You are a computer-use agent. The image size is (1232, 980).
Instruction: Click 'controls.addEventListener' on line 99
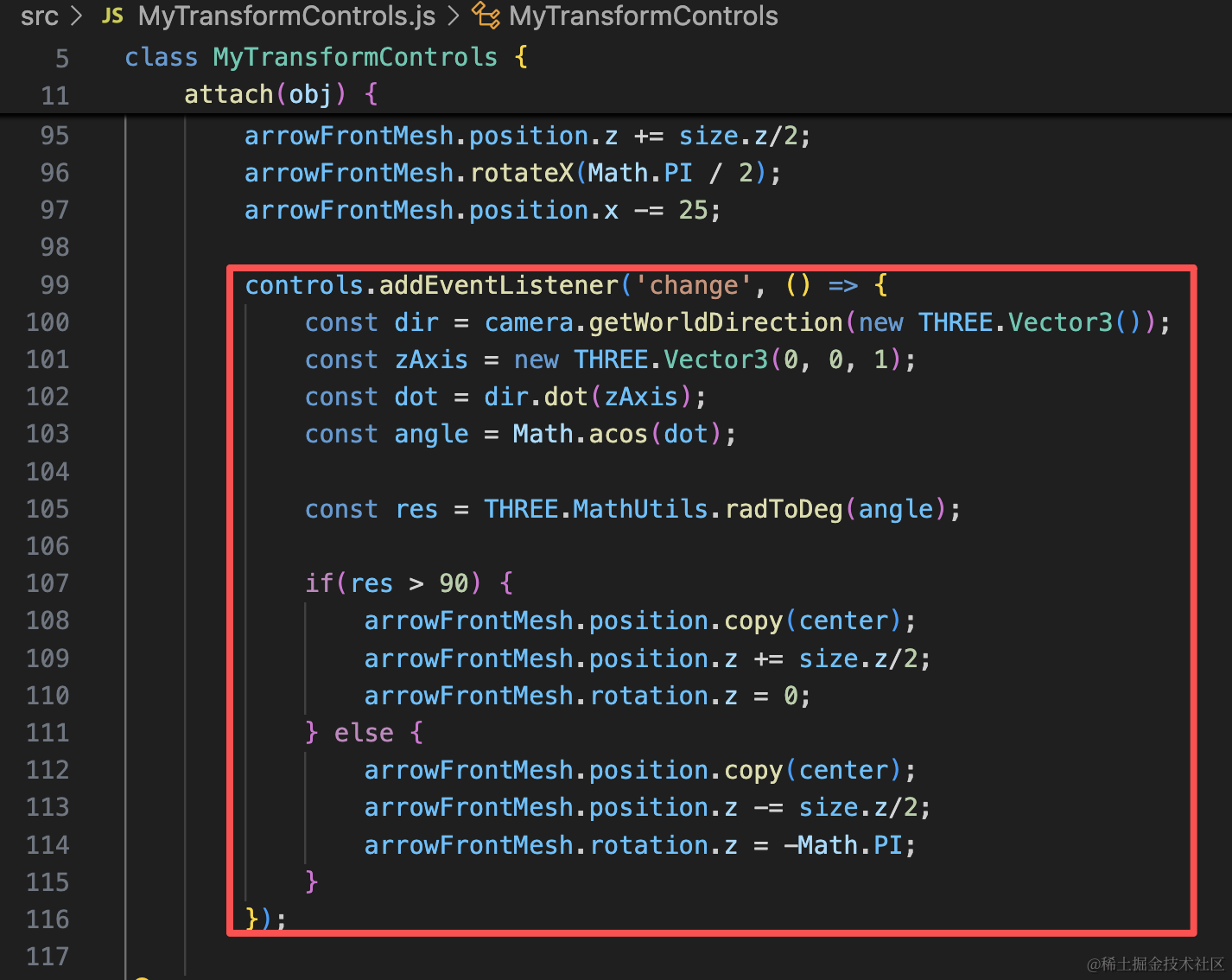point(432,285)
